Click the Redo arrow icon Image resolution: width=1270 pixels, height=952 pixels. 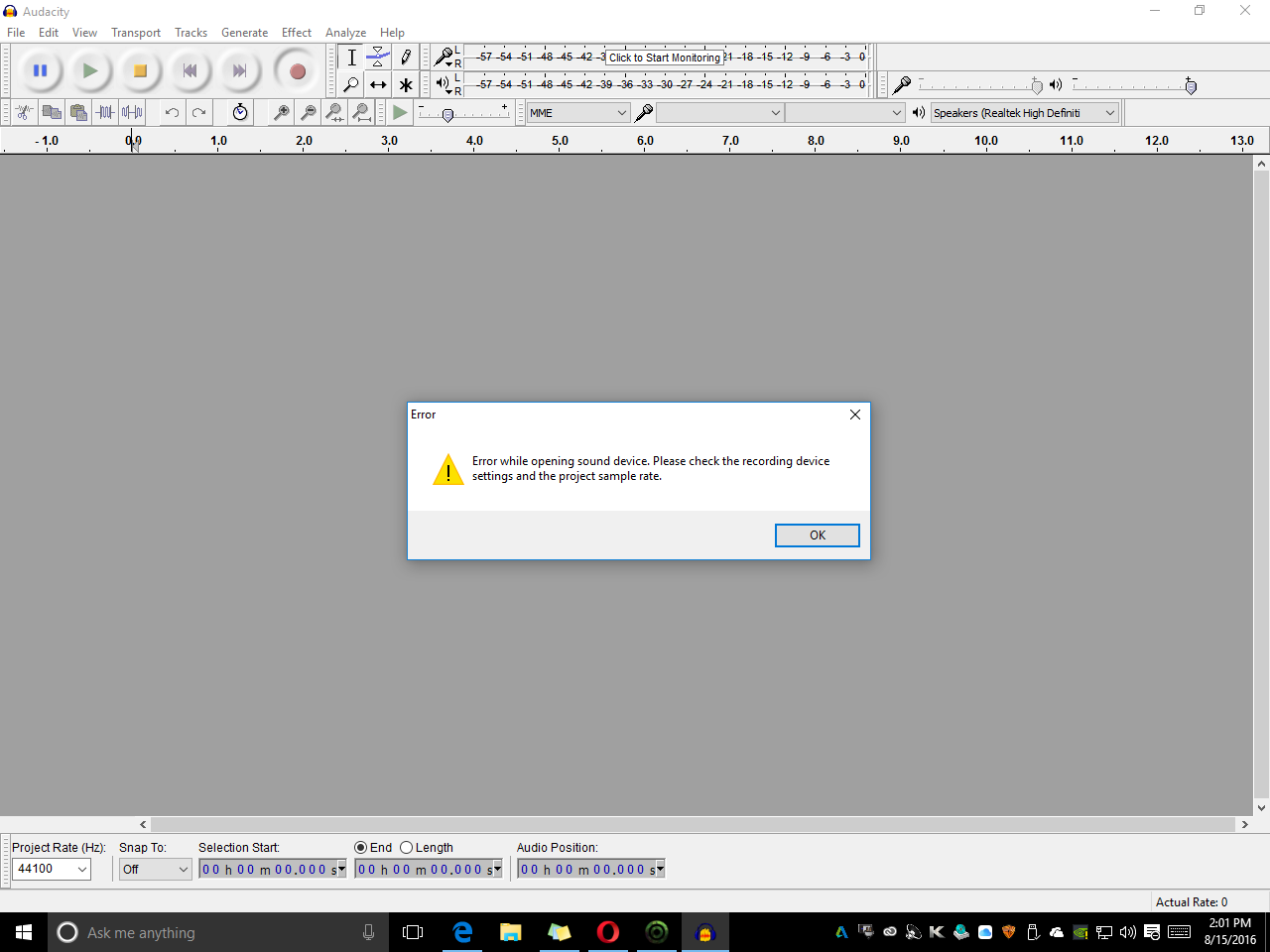click(198, 112)
